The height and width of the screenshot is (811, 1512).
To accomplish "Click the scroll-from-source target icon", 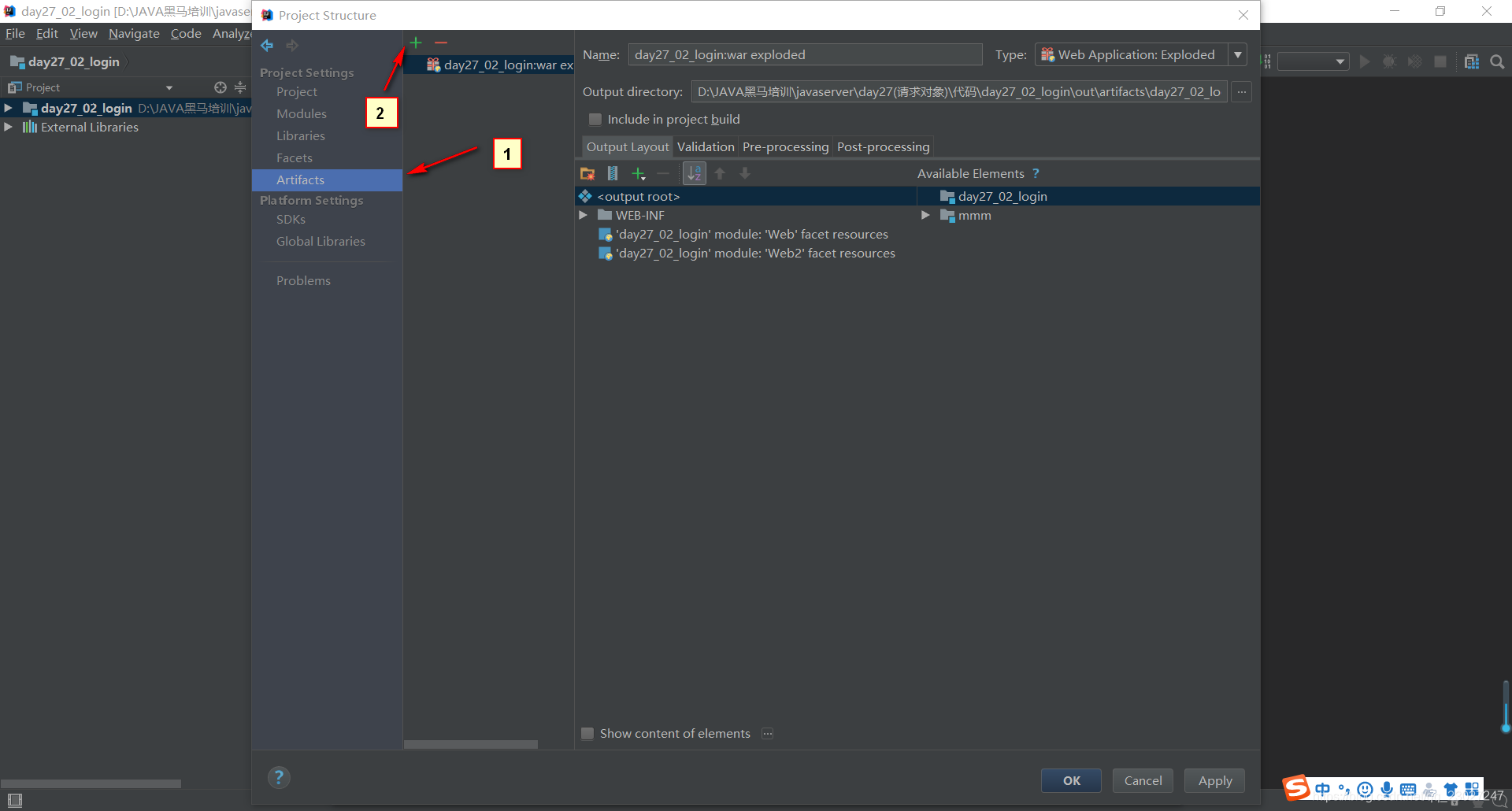I will point(220,87).
